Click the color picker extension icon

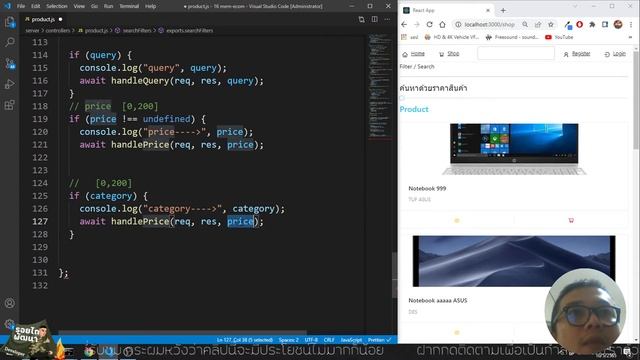(x=568, y=25)
